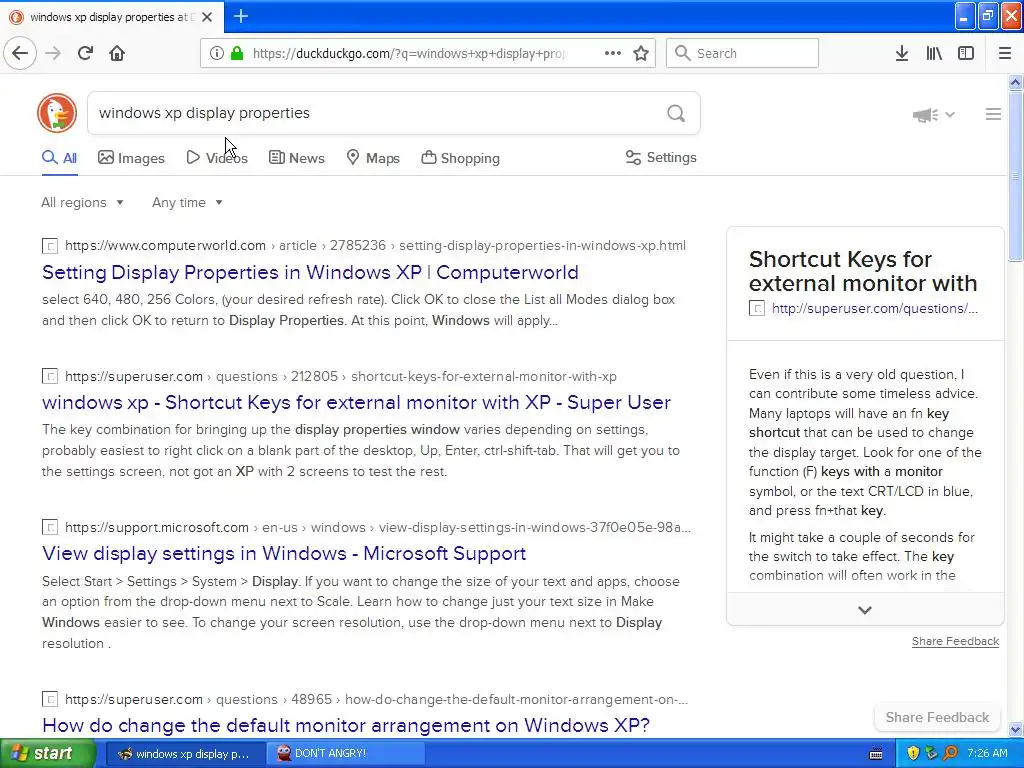1024x768 pixels.
Task: Select Firefox window in taskbar
Action: pos(185,753)
